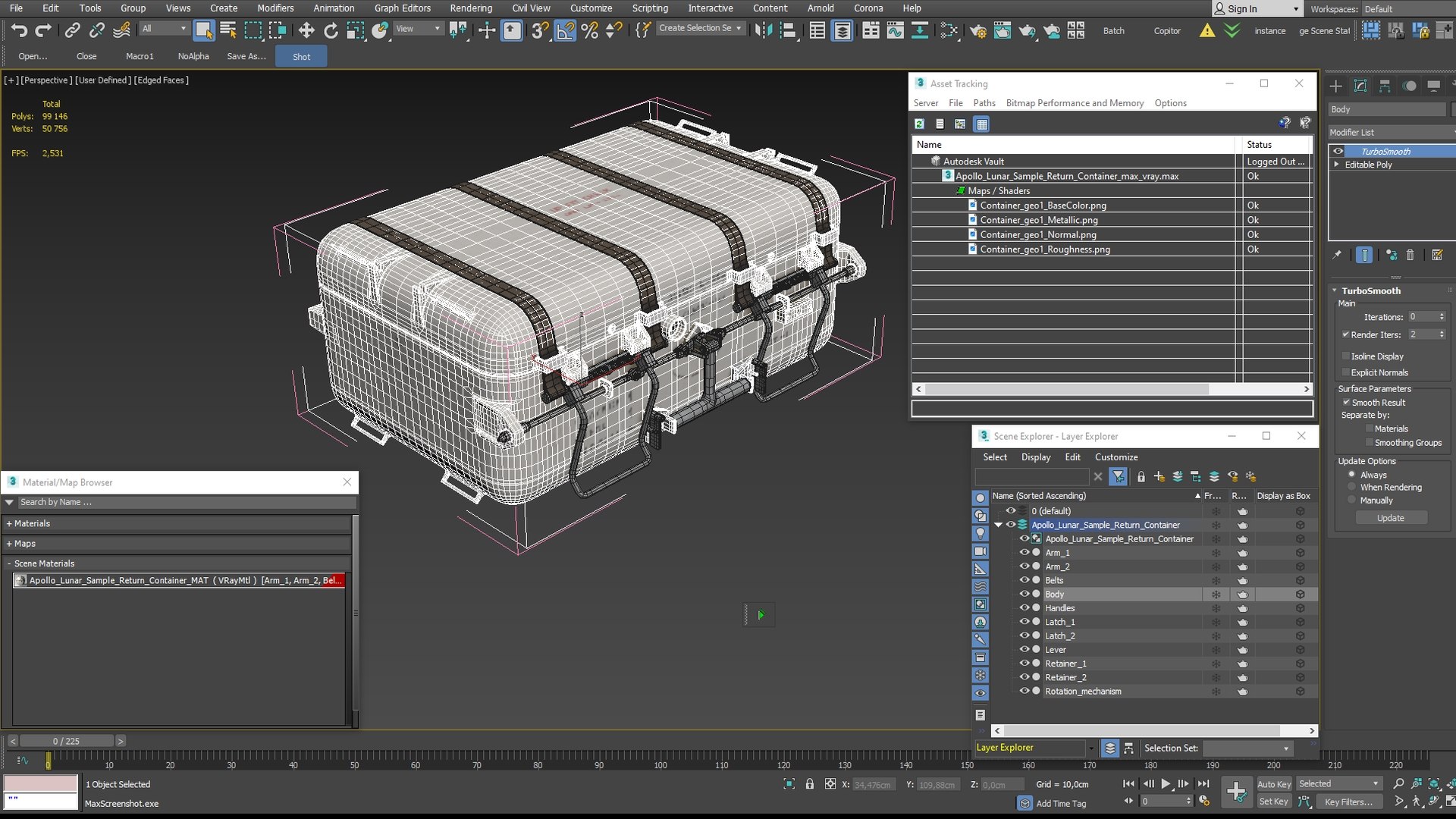Click the Shot button
The width and height of the screenshot is (1456, 819).
(301, 56)
